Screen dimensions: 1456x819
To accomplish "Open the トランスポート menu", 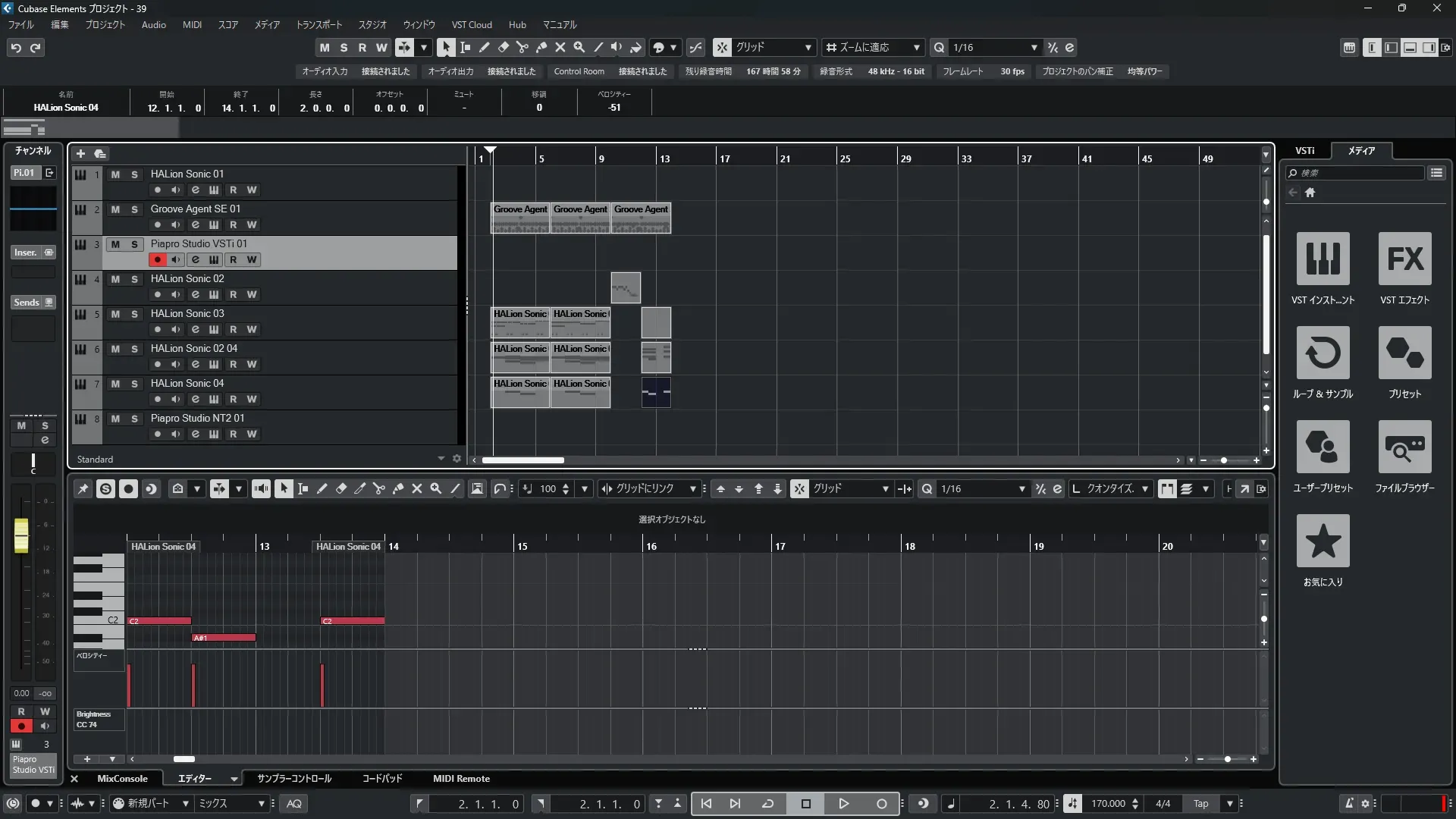I will click(x=318, y=25).
